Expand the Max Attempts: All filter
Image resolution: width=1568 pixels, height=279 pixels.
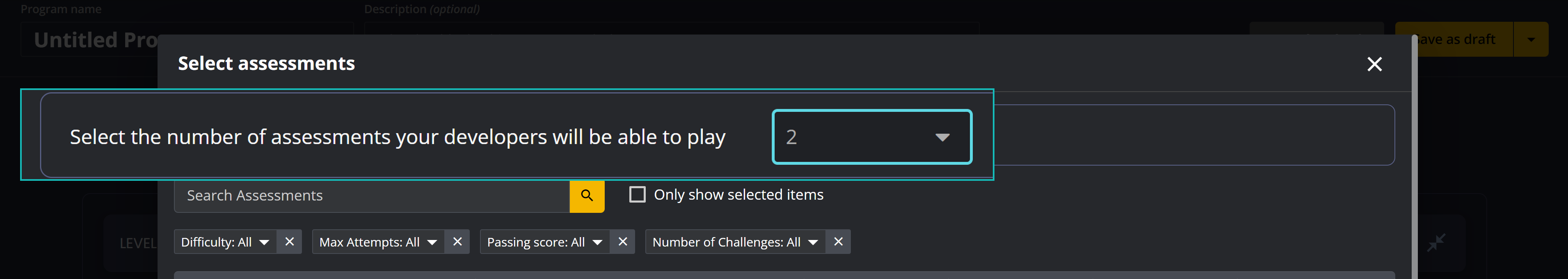377,242
